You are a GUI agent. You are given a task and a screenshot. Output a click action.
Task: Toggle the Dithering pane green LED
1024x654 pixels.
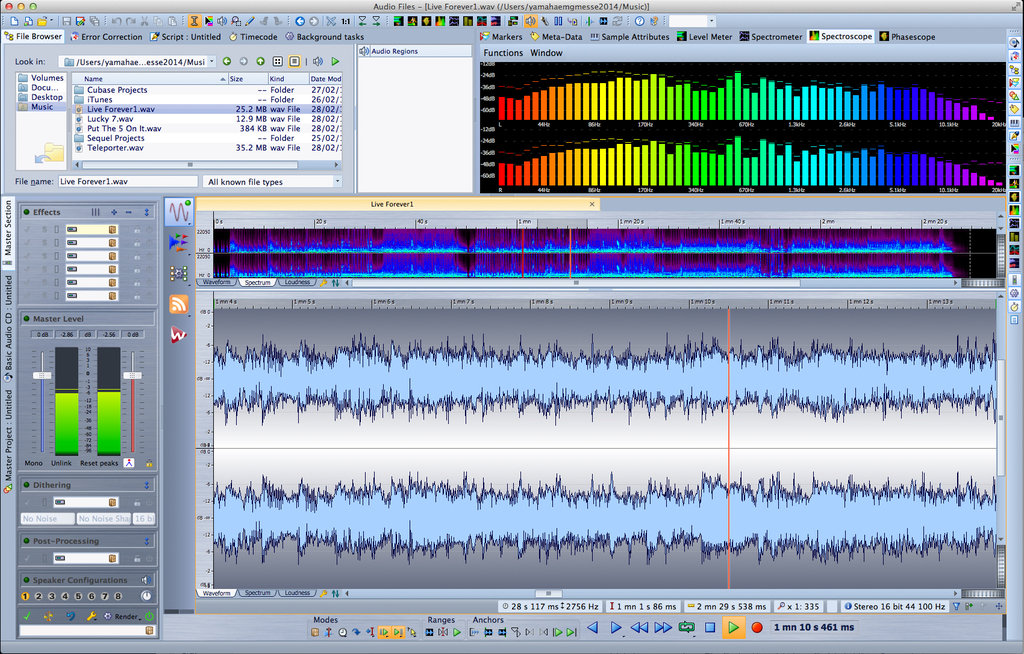(x=26, y=485)
